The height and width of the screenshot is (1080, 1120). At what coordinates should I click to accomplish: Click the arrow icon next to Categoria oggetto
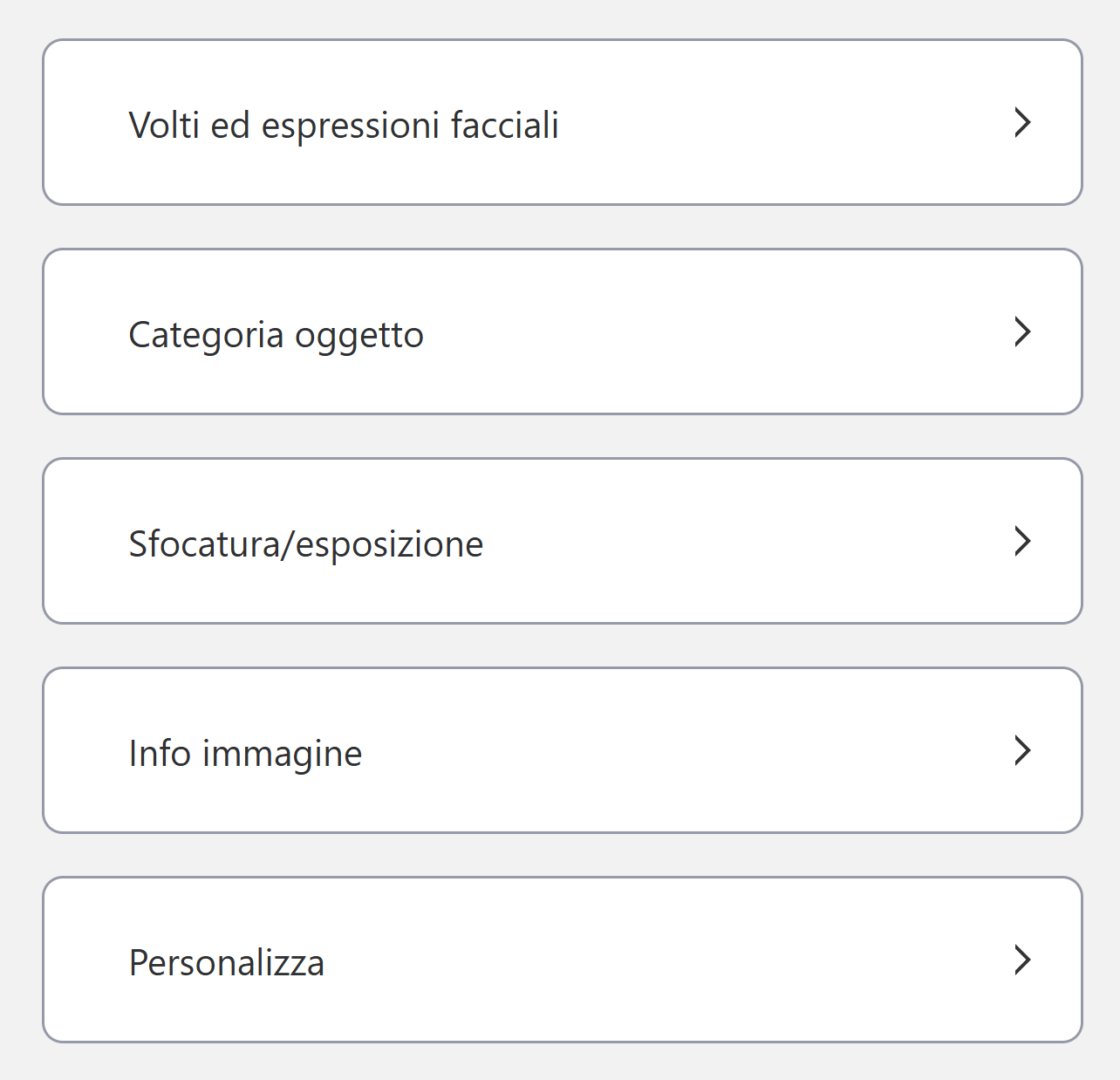pyautogui.click(x=1022, y=332)
